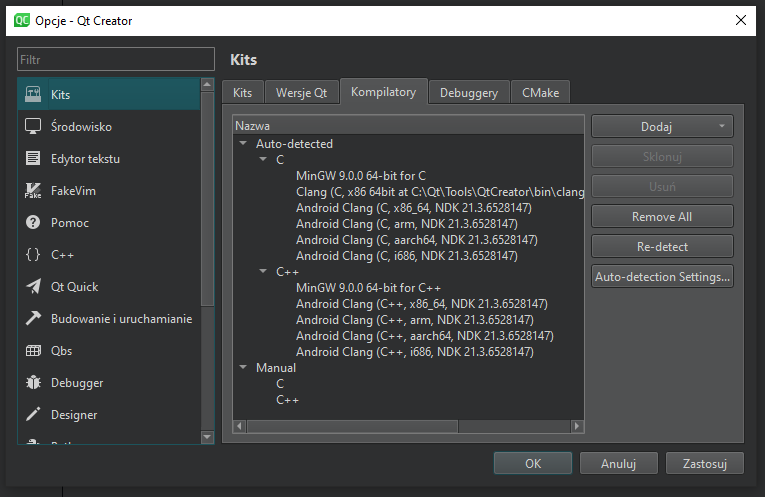Screen dimensions: 765x497
Task: Click the Budowanie i uruchamianie hammer icon
Action: coord(33,318)
